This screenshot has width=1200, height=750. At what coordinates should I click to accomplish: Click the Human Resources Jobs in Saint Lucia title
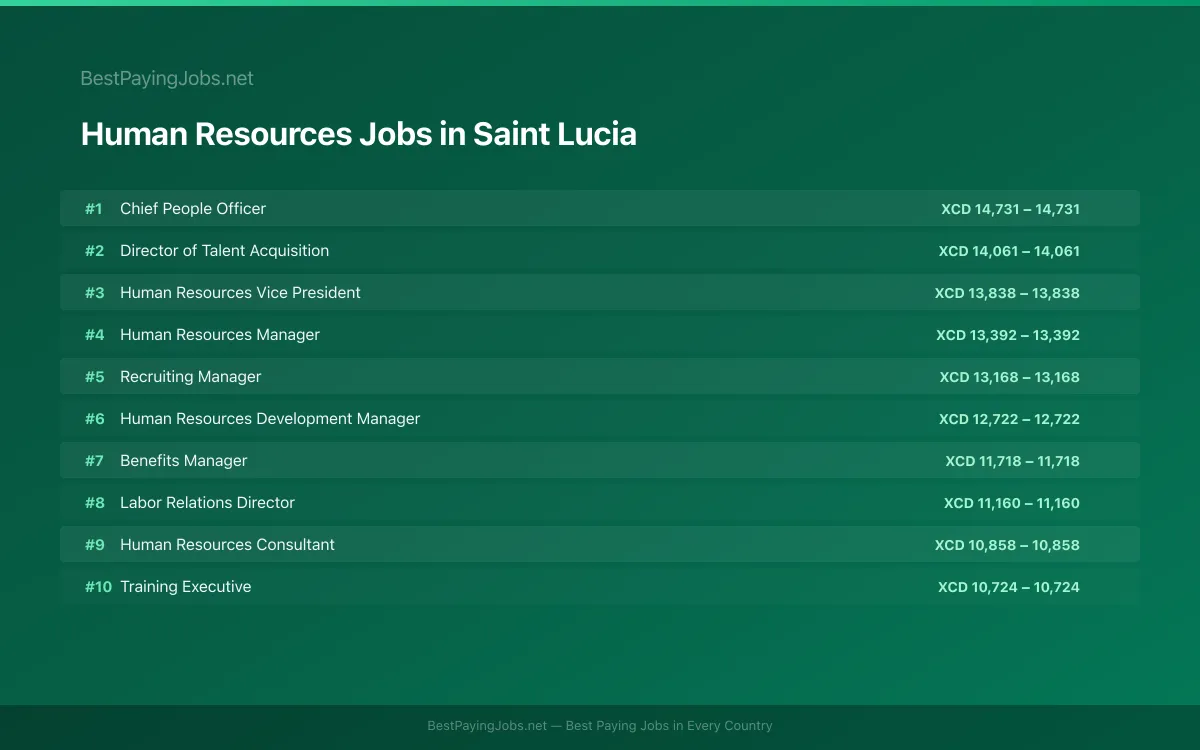358,134
